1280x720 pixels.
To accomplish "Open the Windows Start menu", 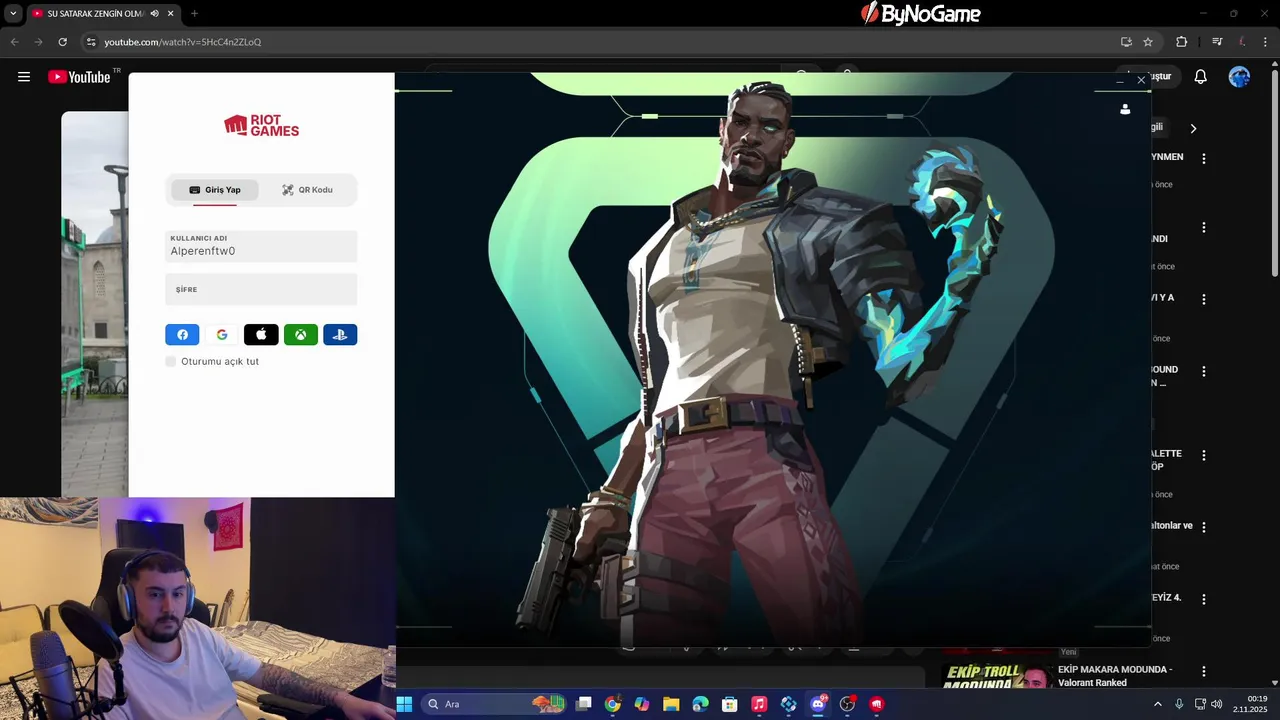I will click(404, 704).
